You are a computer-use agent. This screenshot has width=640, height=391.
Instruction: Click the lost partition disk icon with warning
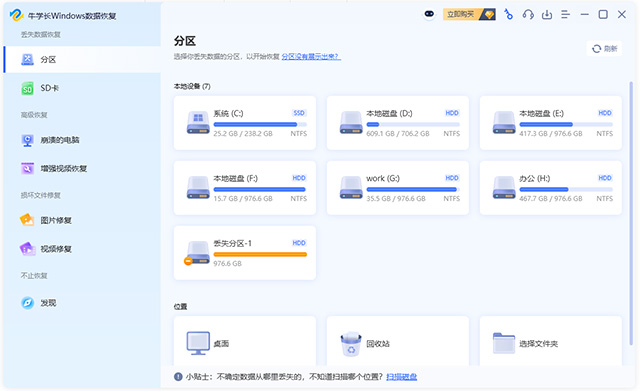pos(197,253)
